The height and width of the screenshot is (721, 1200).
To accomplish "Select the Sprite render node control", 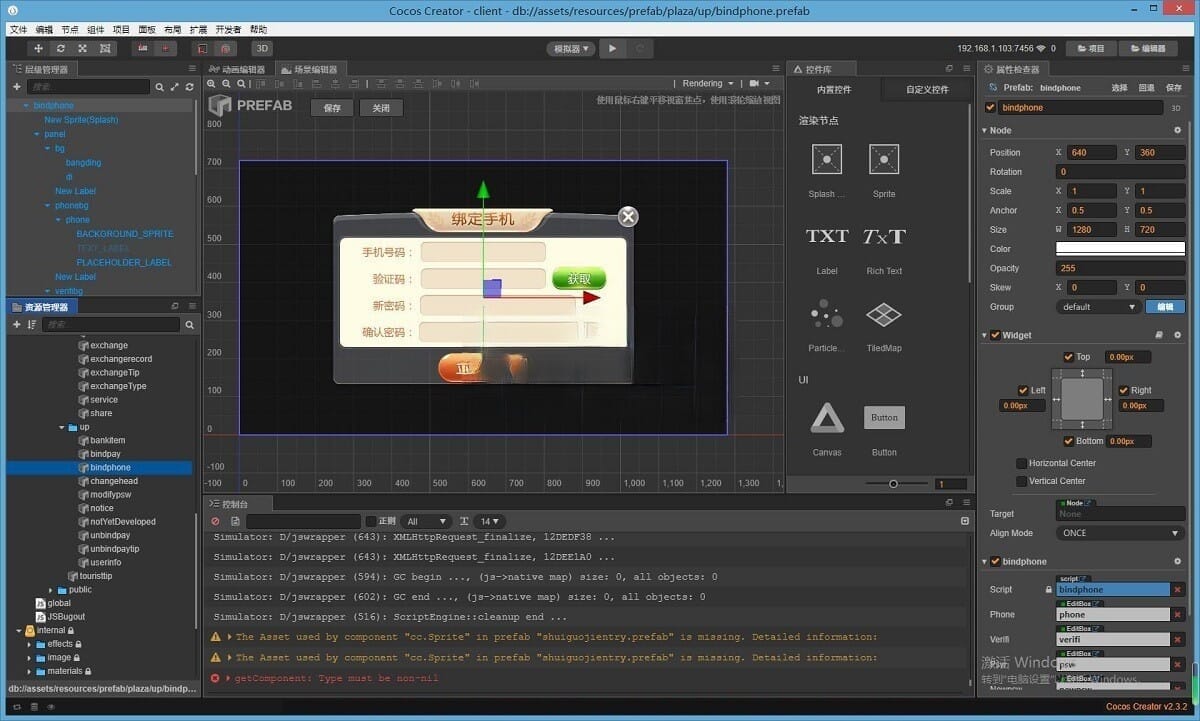I will click(883, 160).
